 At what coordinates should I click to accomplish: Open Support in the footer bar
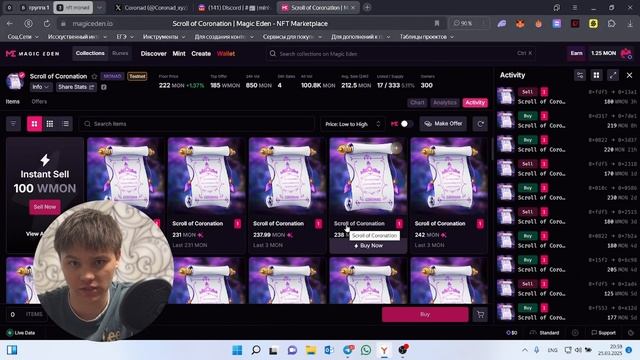coord(603,333)
